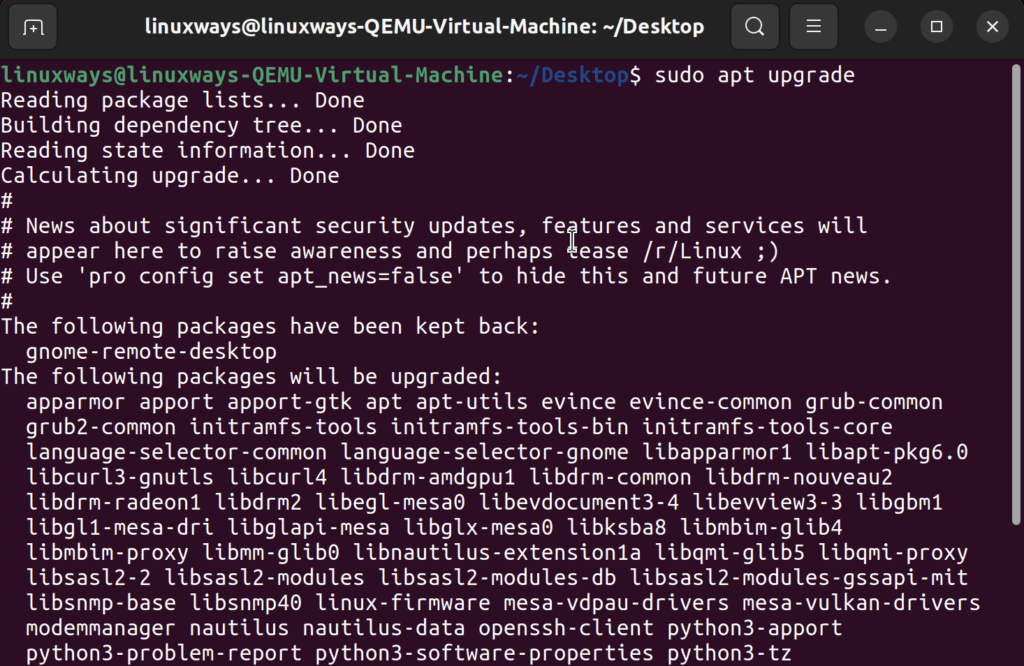
Task: Click the 'apparmor' package name
Action: point(75,402)
